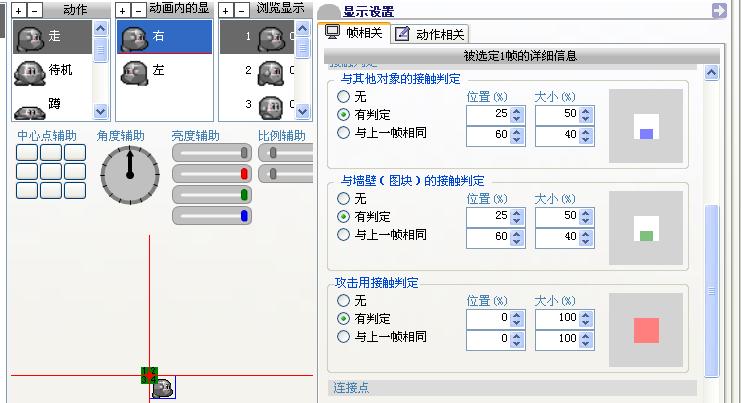The width and height of the screenshot is (741, 403).
Task: Click the plus button in the 浏览显示 panel
Action: (x=226, y=10)
